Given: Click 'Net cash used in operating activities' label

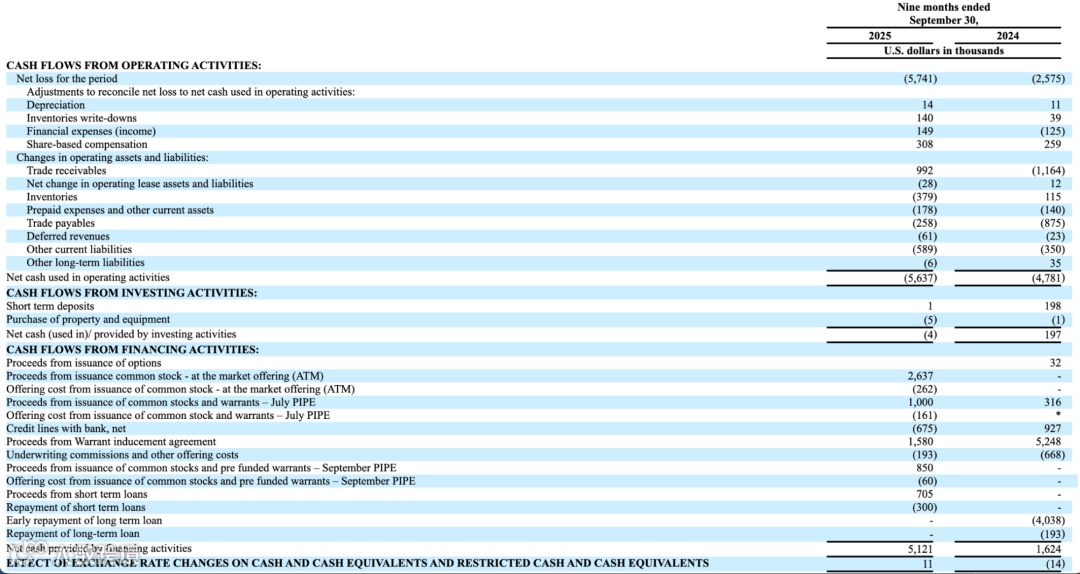Looking at the screenshot, I should pos(87,277).
